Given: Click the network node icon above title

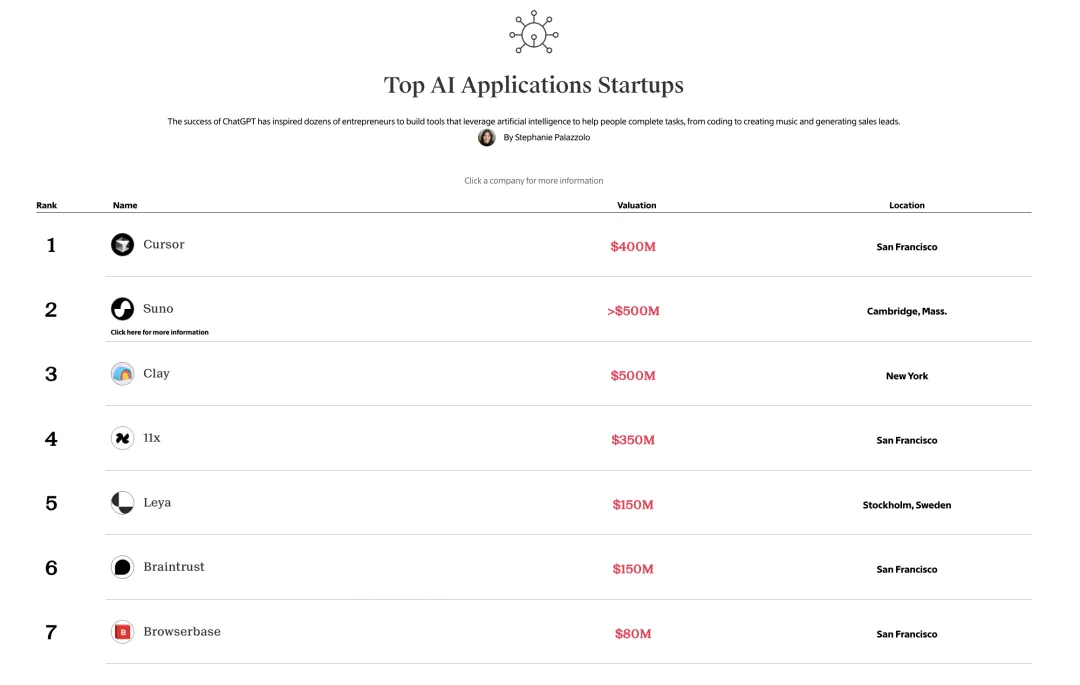Looking at the screenshot, I should tap(533, 33).
